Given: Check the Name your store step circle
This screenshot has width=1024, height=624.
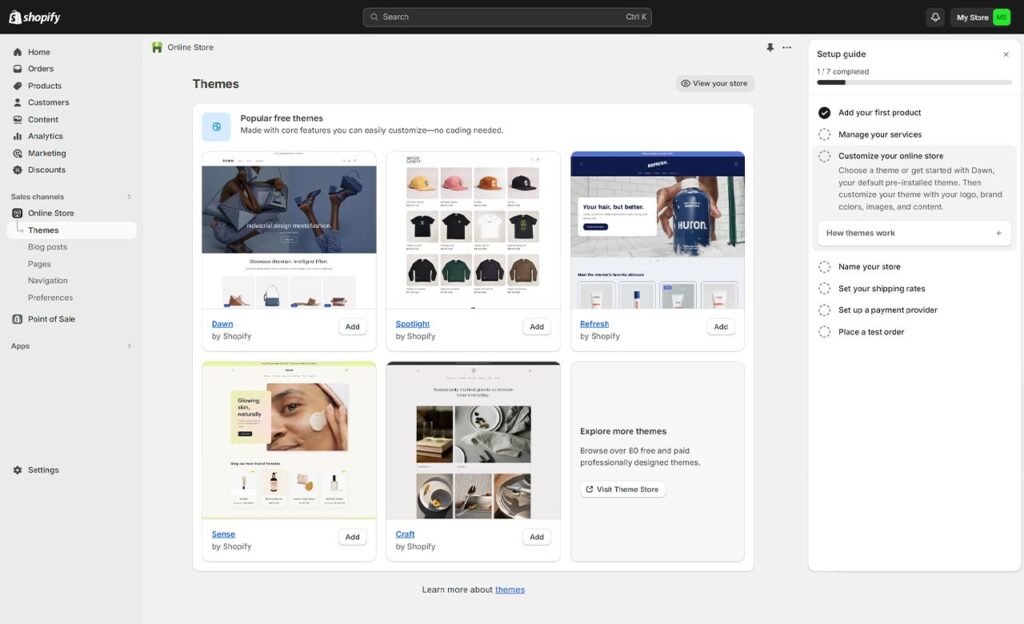Looking at the screenshot, I should click(824, 267).
